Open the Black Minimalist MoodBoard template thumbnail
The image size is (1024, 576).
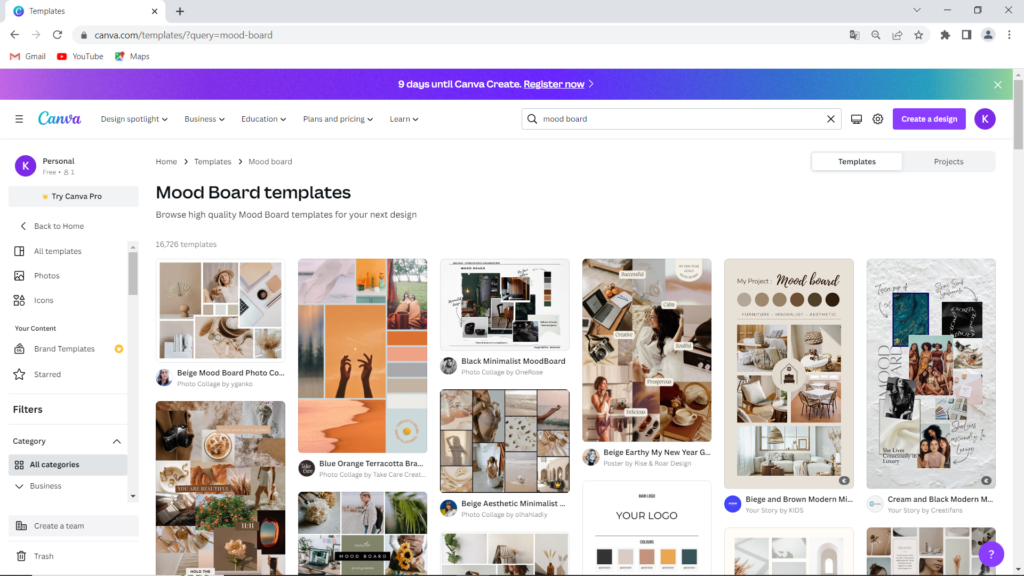click(504, 305)
